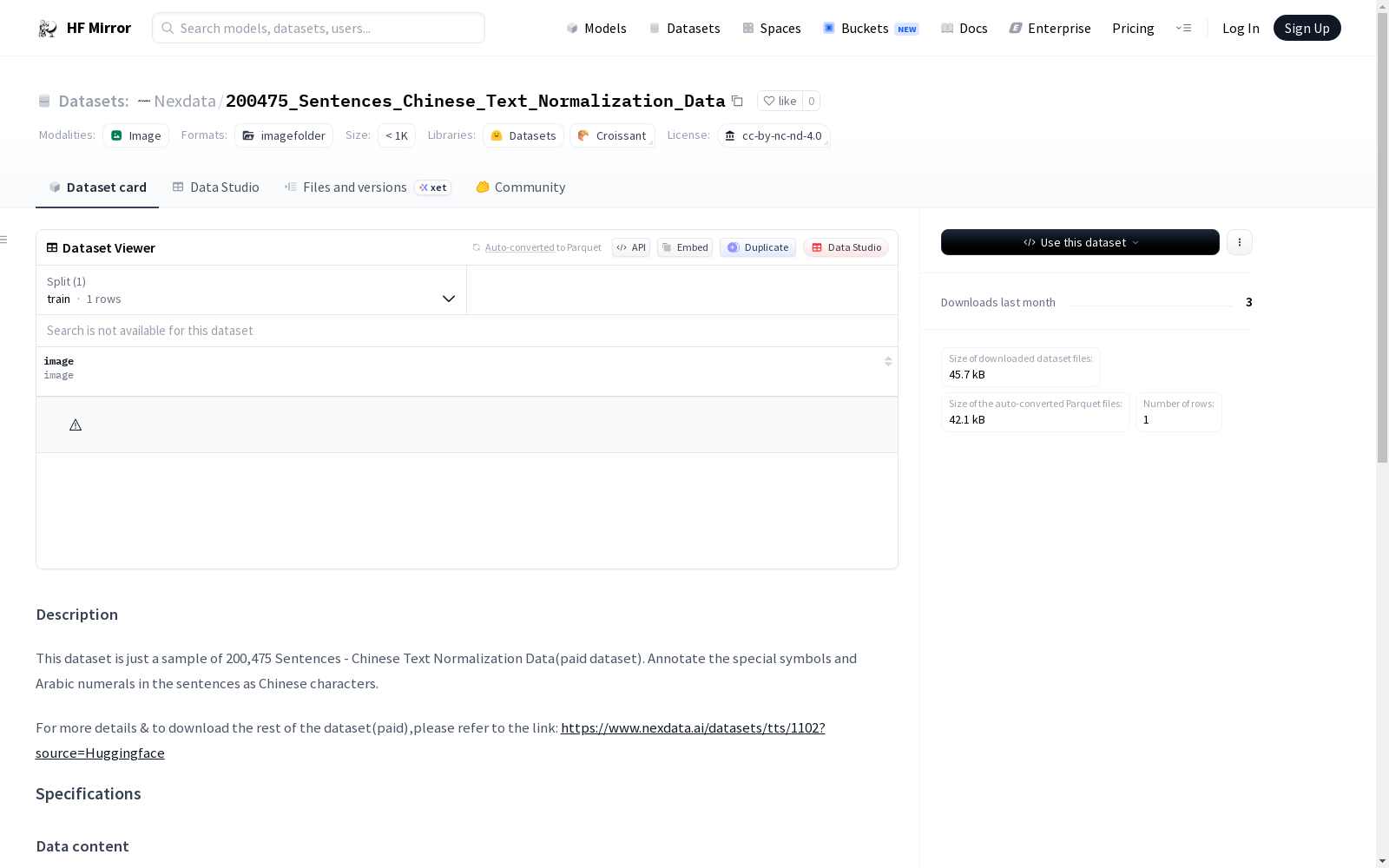Image resolution: width=1389 pixels, height=868 pixels.
Task: Toggle the table of contents sidebar icon
Action: (x=4, y=240)
